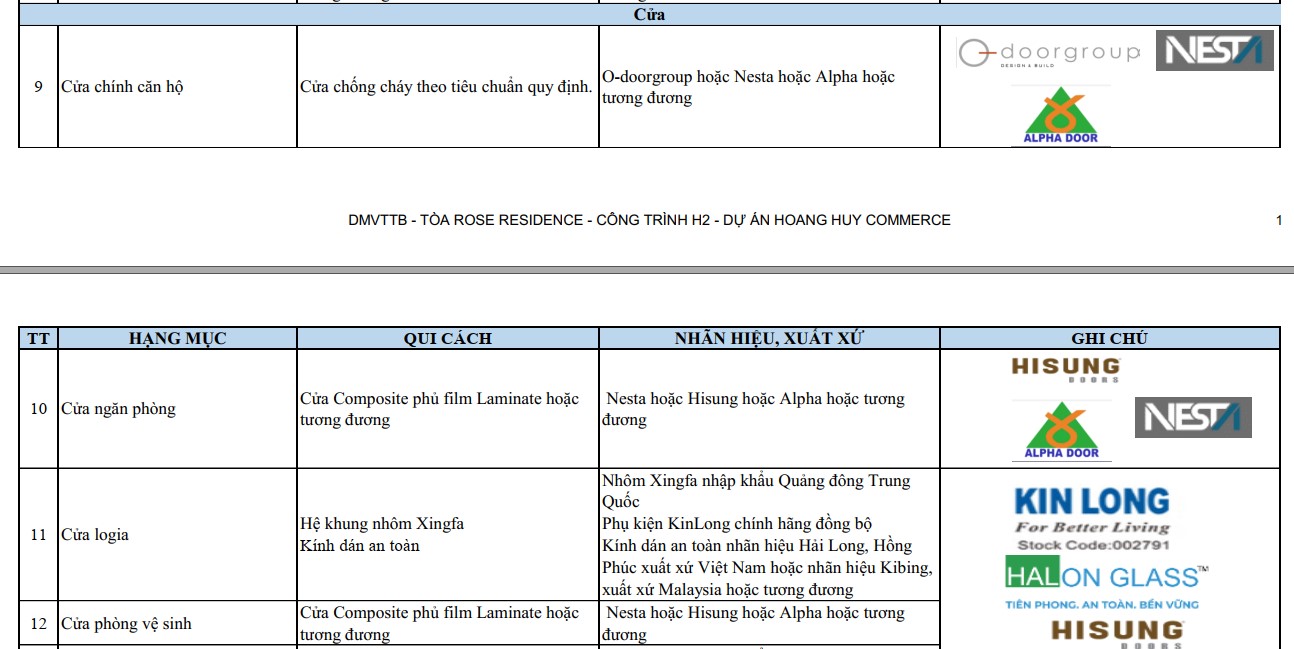Click the 'xuất xứ Malaysia hoặc tương đương' line
1294x649 pixels.
click(727, 590)
